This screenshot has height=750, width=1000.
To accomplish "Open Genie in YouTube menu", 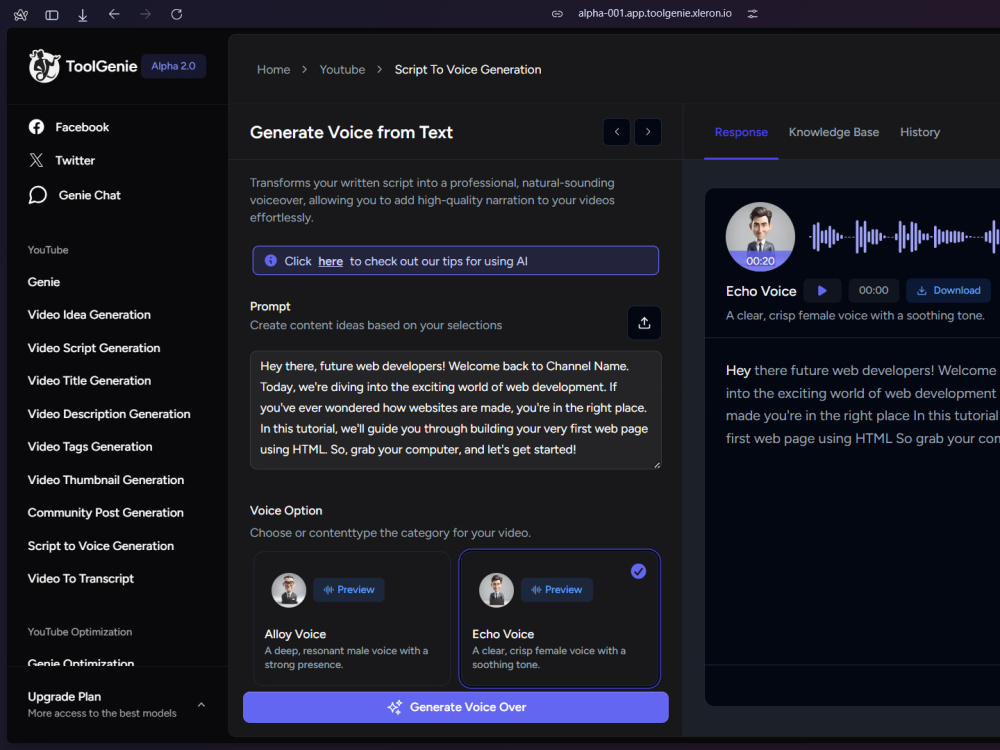I will [44, 282].
